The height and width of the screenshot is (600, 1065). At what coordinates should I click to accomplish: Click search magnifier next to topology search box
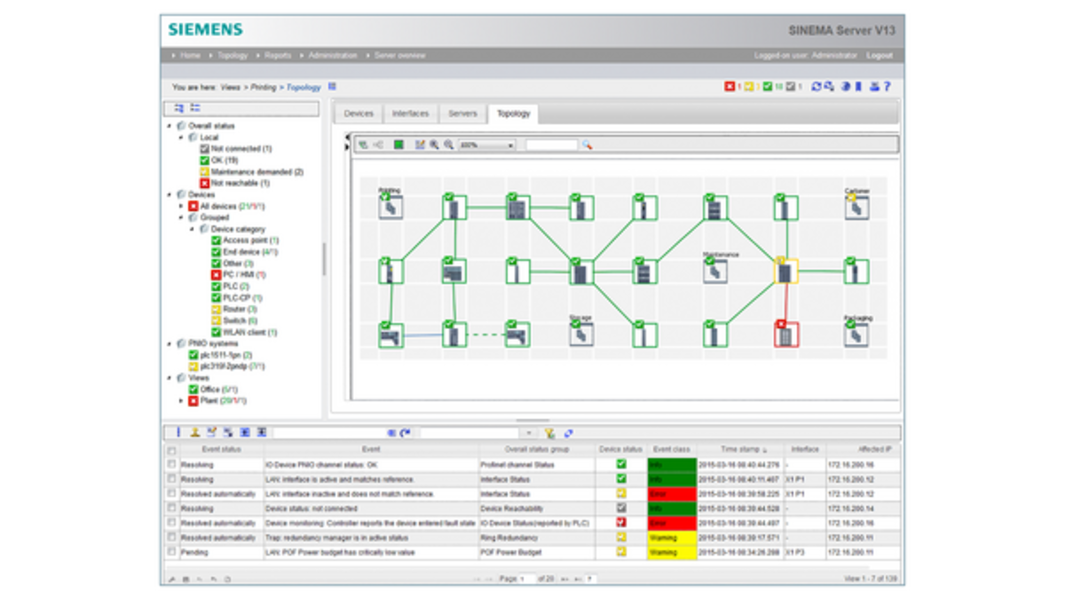pyautogui.click(x=587, y=145)
